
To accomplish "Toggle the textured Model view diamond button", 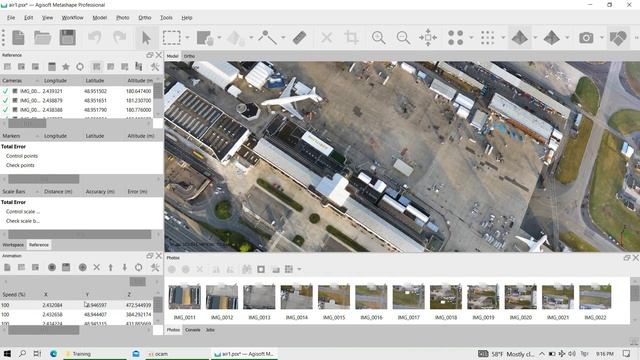I will (x=520, y=38).
